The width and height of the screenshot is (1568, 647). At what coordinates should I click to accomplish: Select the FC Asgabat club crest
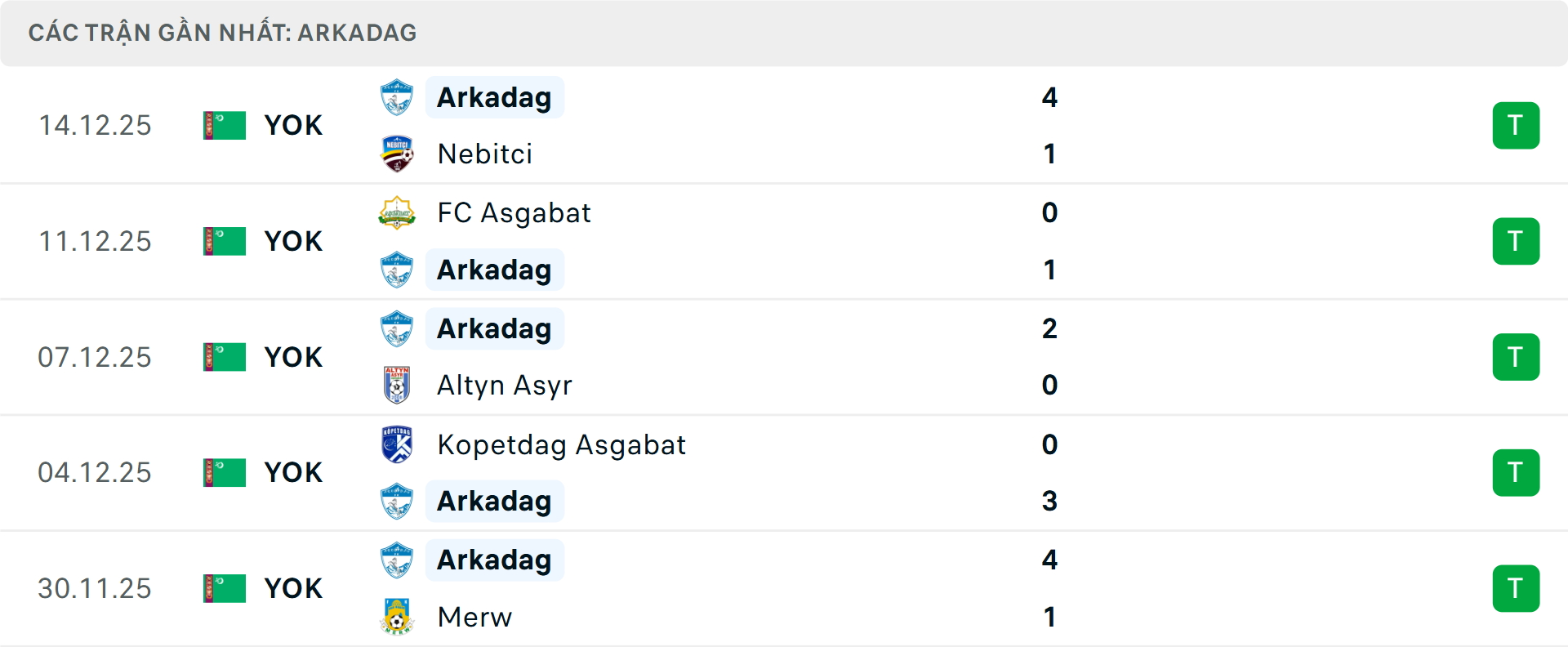click(397, 212)
